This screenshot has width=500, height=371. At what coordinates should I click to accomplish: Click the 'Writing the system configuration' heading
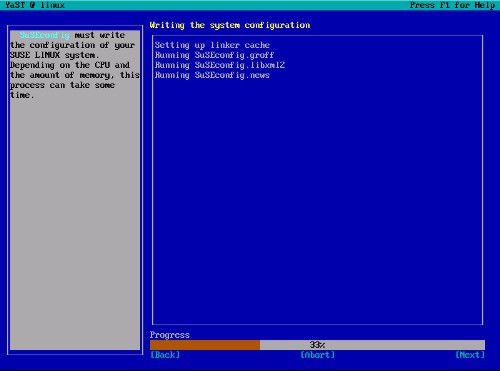click(x=230, y=25)
